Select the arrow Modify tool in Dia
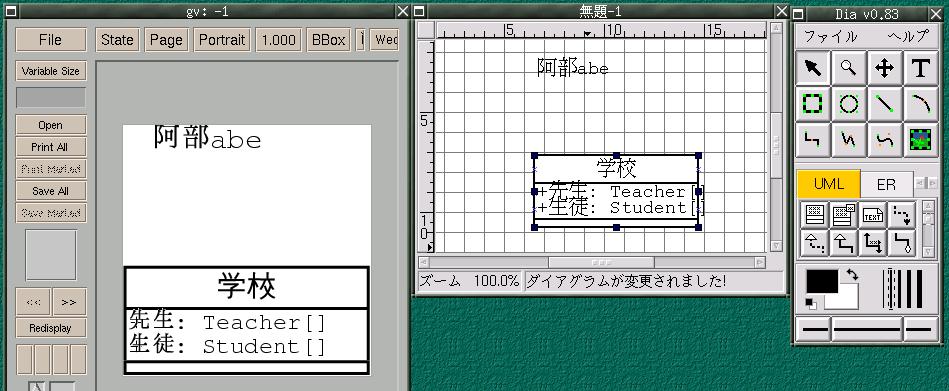This screenshot has width=949, height=391. 813,68
